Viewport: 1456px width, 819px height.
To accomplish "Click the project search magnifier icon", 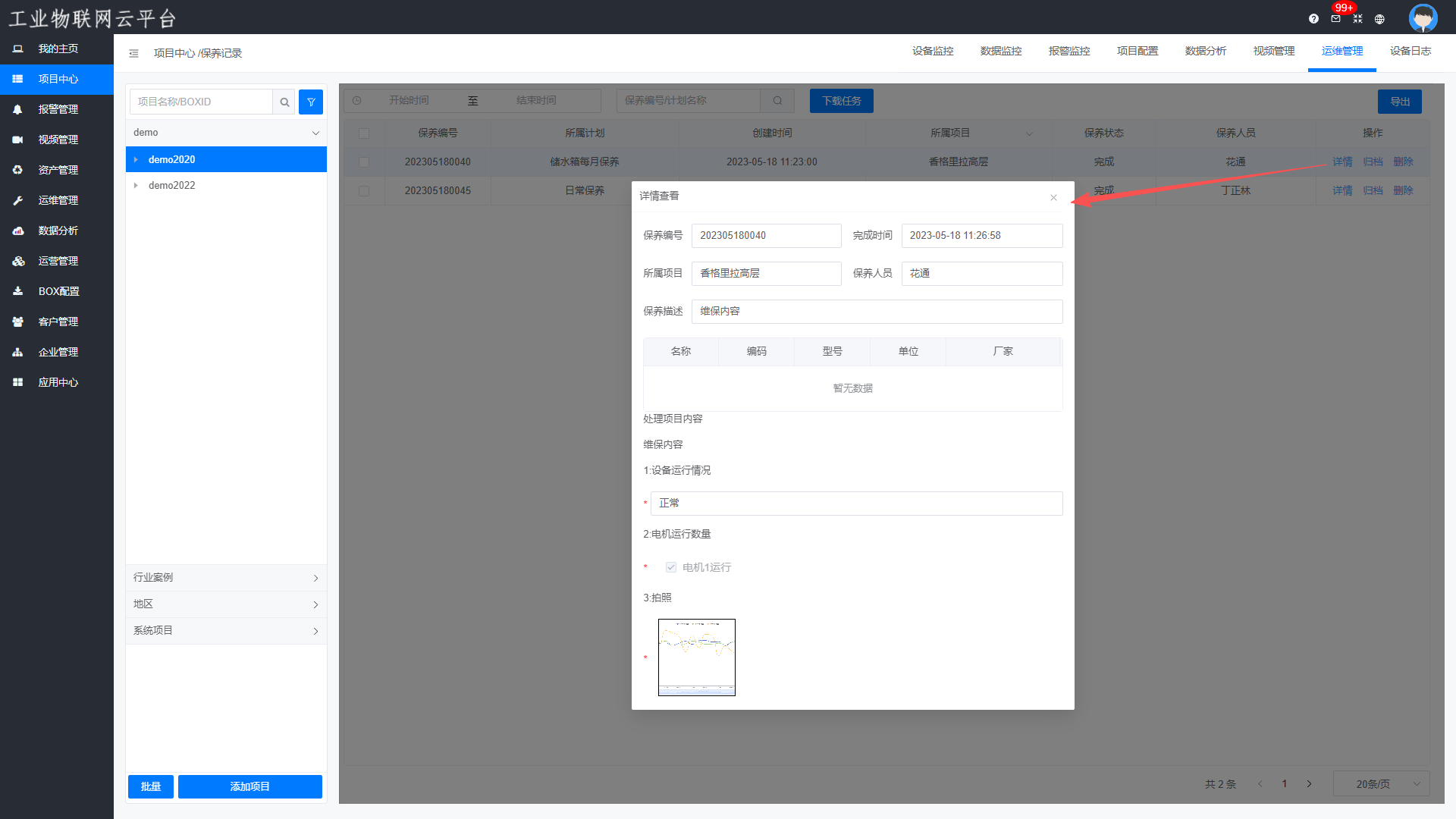I will [284, 102].
